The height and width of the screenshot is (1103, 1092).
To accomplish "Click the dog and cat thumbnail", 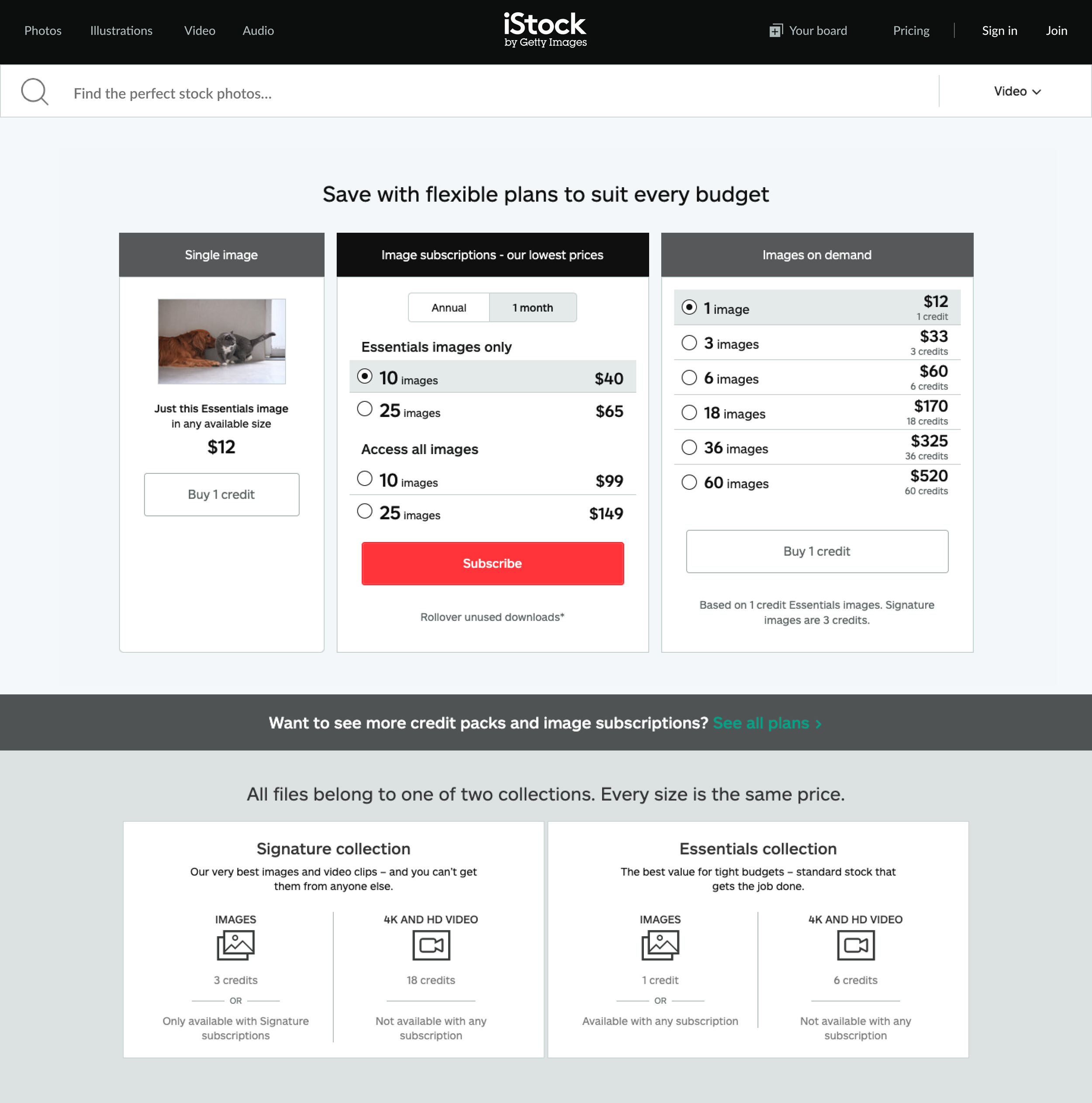I will point(221,341).
